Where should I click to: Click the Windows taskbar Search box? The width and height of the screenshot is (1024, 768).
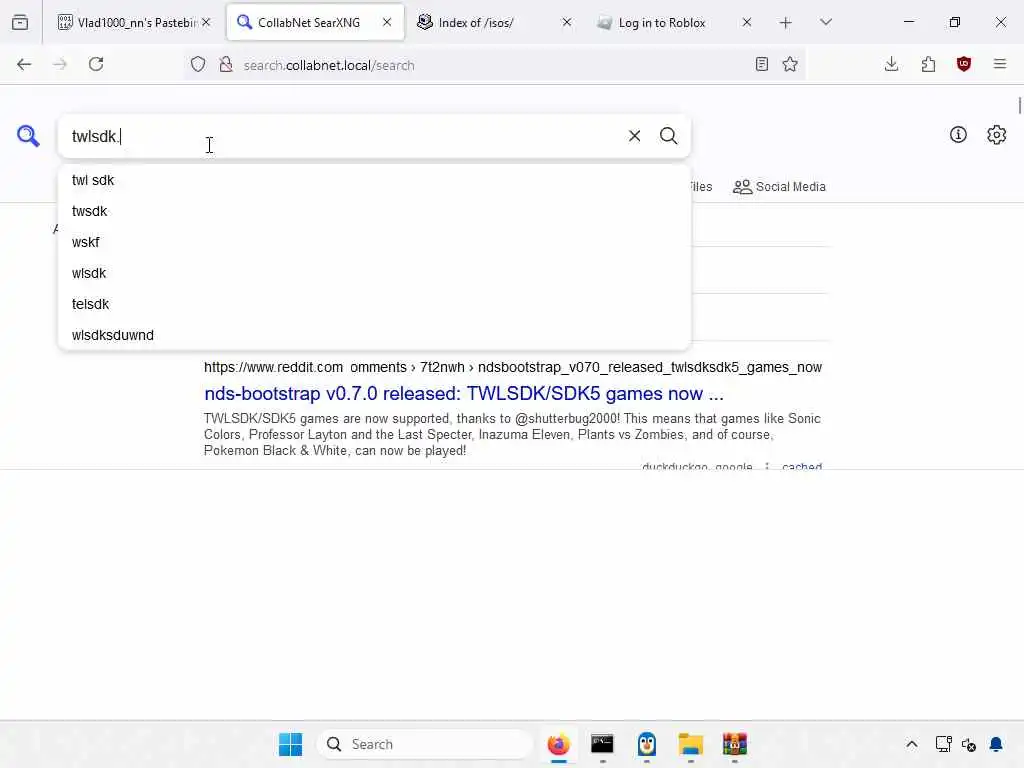click(425, 744)
